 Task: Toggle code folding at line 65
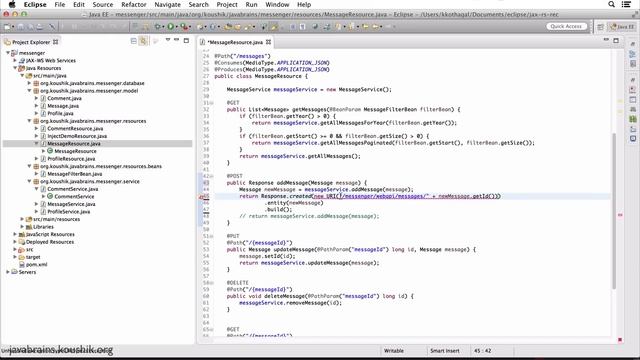[x=211, y=329]
